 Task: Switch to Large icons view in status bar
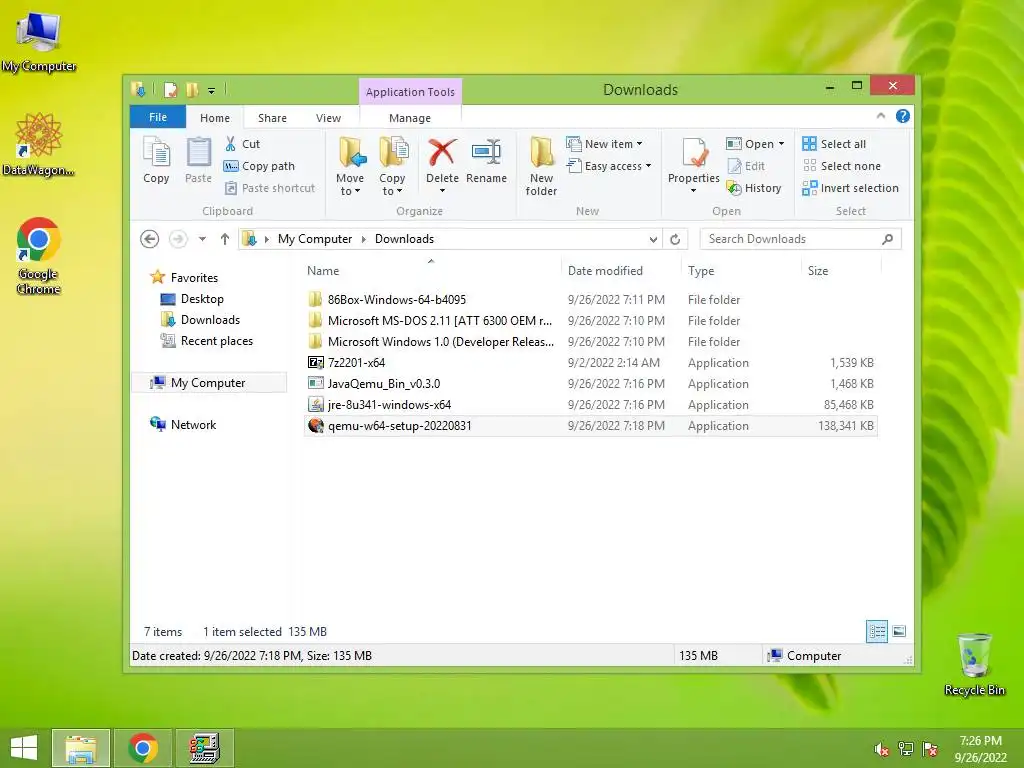pos(899,632)
